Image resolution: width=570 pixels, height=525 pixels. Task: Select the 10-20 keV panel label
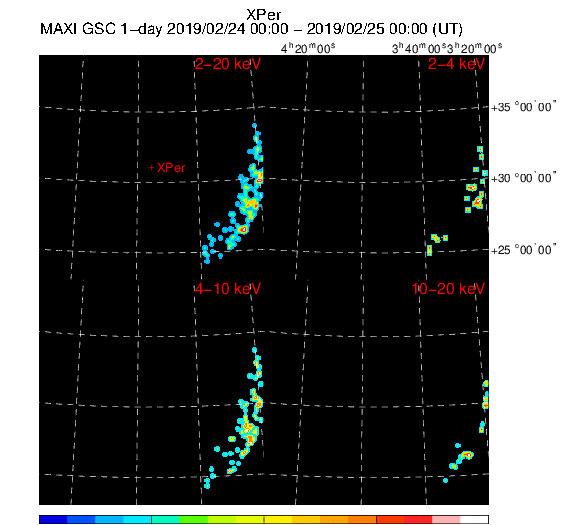(x=448, y=289)
